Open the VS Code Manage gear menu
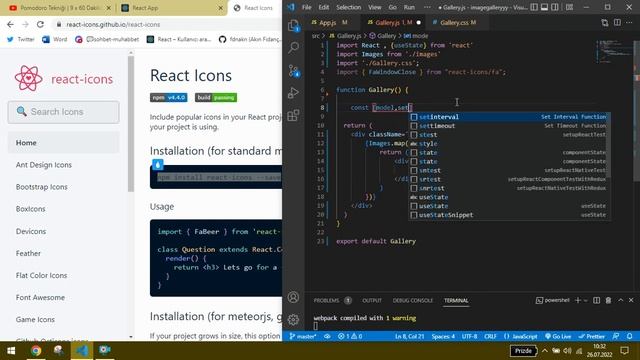The height and width of the screenshot is (360, 640). pos(293,320)
